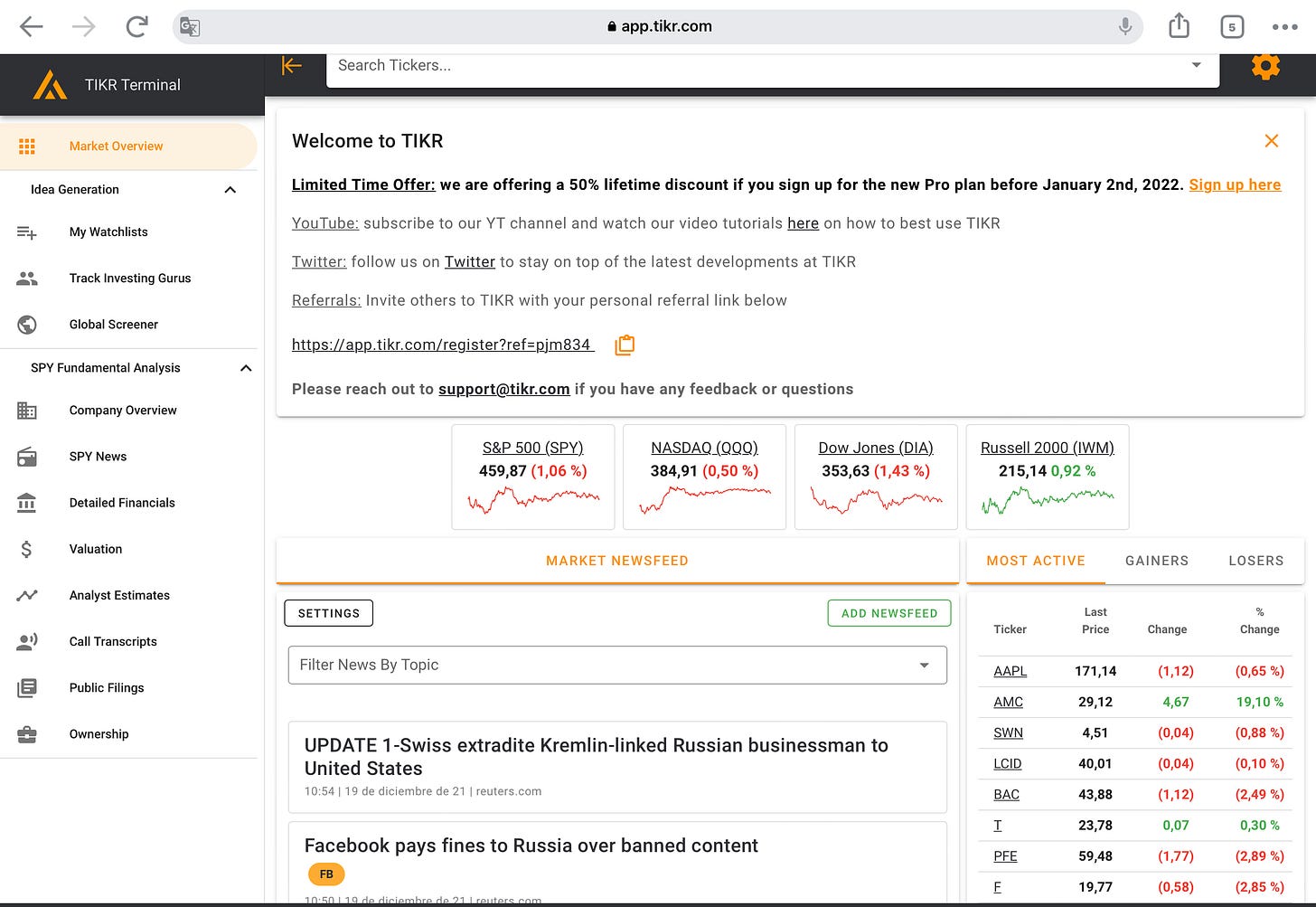Open the Russell 2000 (IWM) index card

coord(1048,477)
